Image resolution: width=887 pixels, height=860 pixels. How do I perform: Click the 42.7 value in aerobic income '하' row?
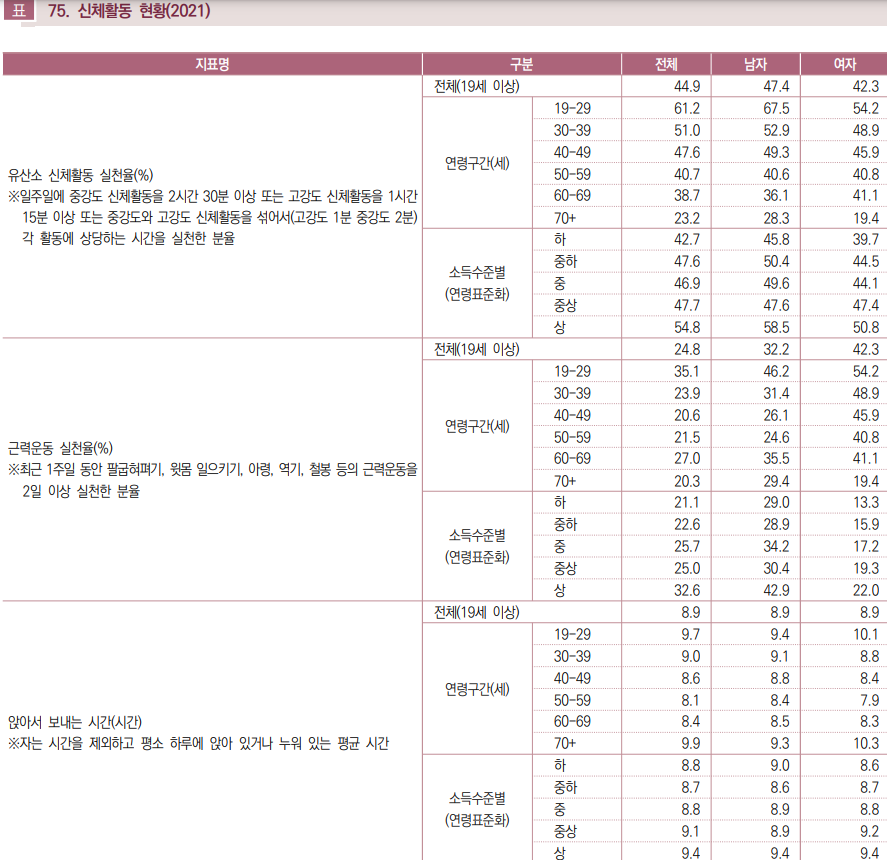[x=687, y=240]
